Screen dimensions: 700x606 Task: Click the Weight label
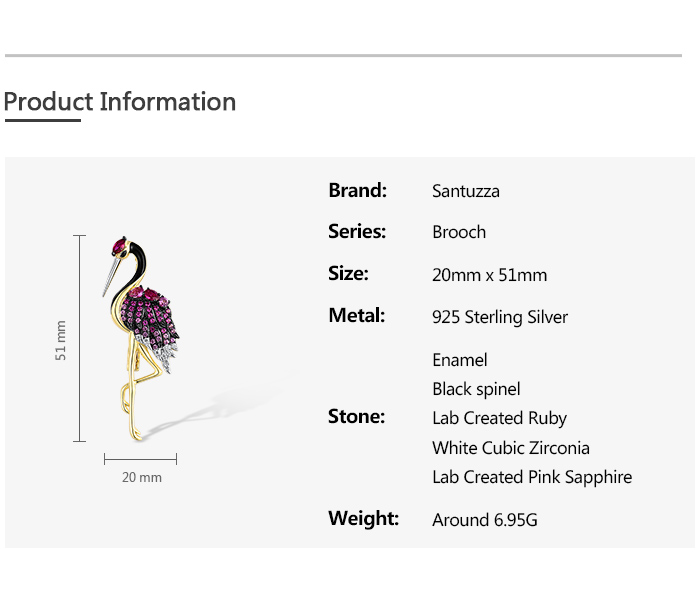(363, 518)
